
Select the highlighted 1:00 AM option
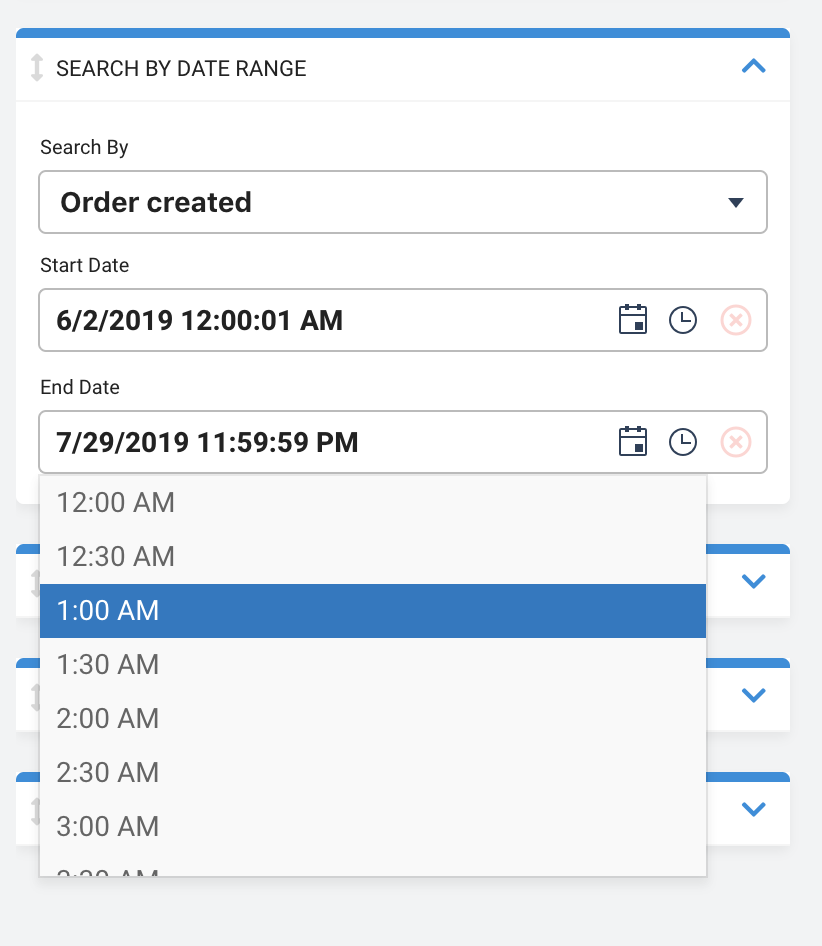(x=372, y=611)
